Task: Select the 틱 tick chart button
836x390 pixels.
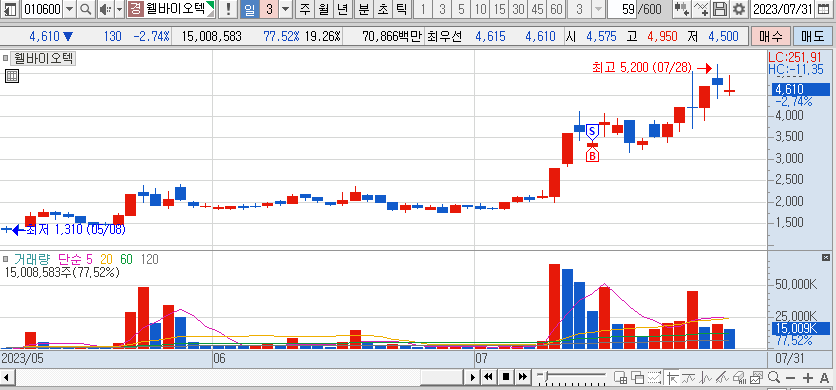Action: [401, 9]
